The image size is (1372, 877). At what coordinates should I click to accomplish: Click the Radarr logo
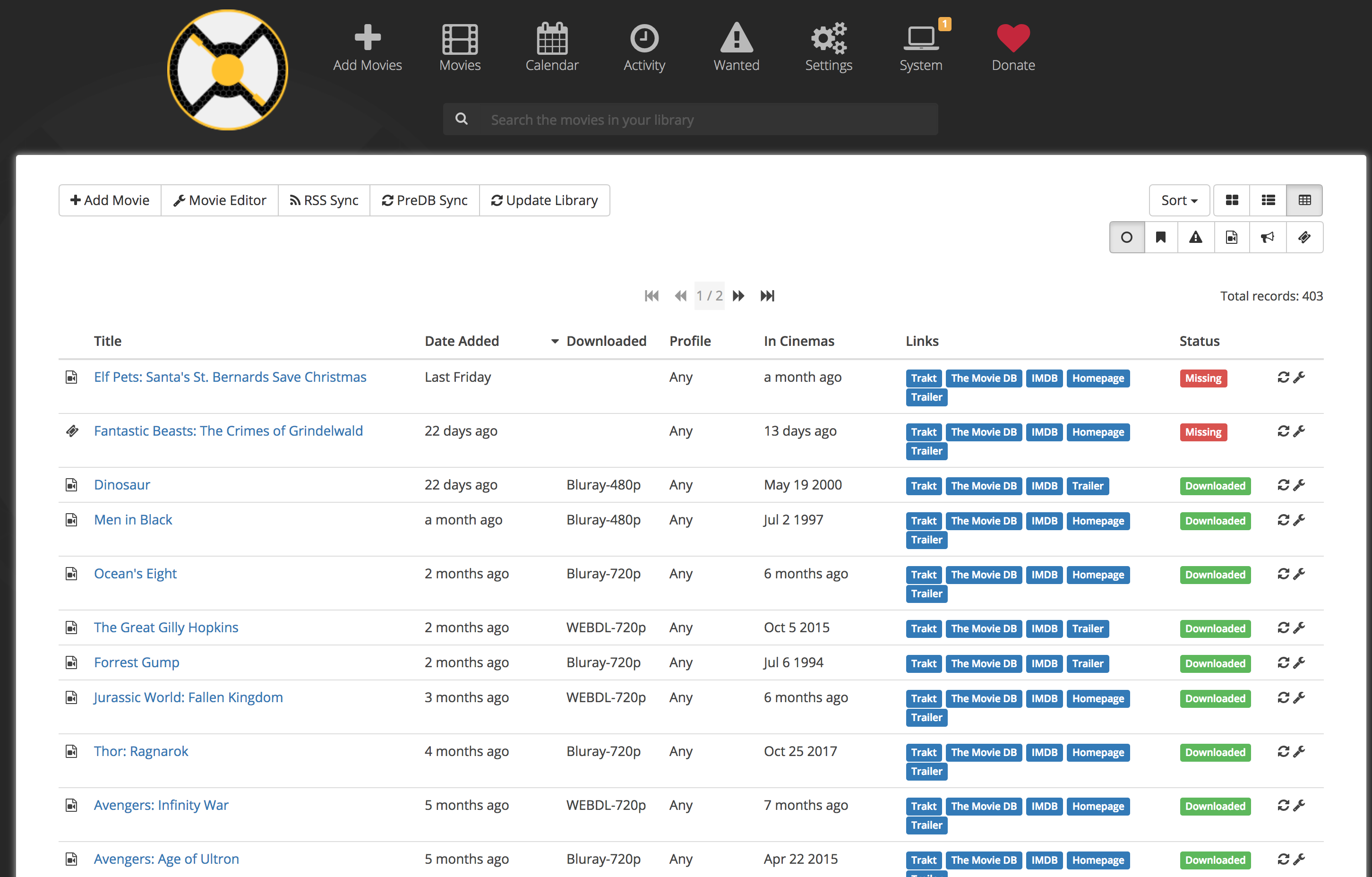(x=228, y=70)
